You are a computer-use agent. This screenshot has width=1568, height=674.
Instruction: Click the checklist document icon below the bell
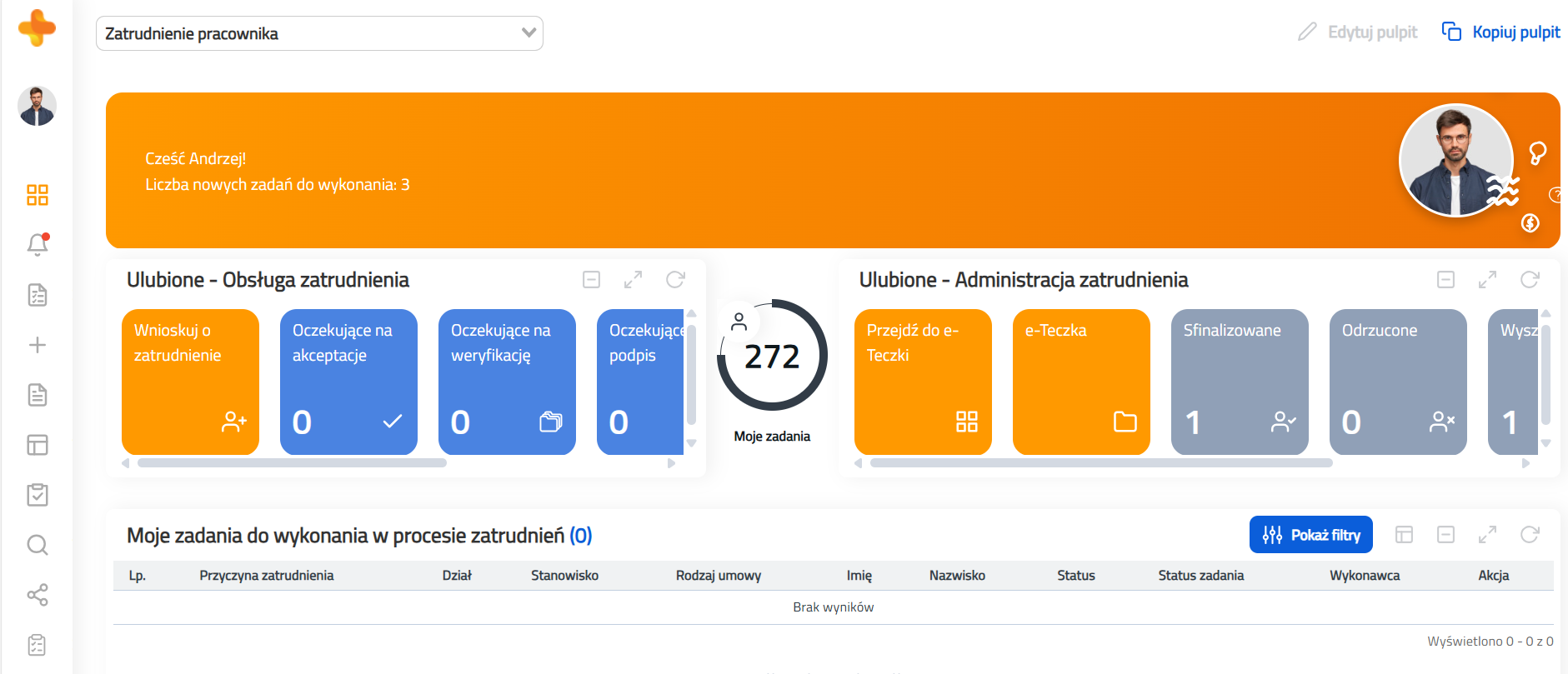(38, 295)
